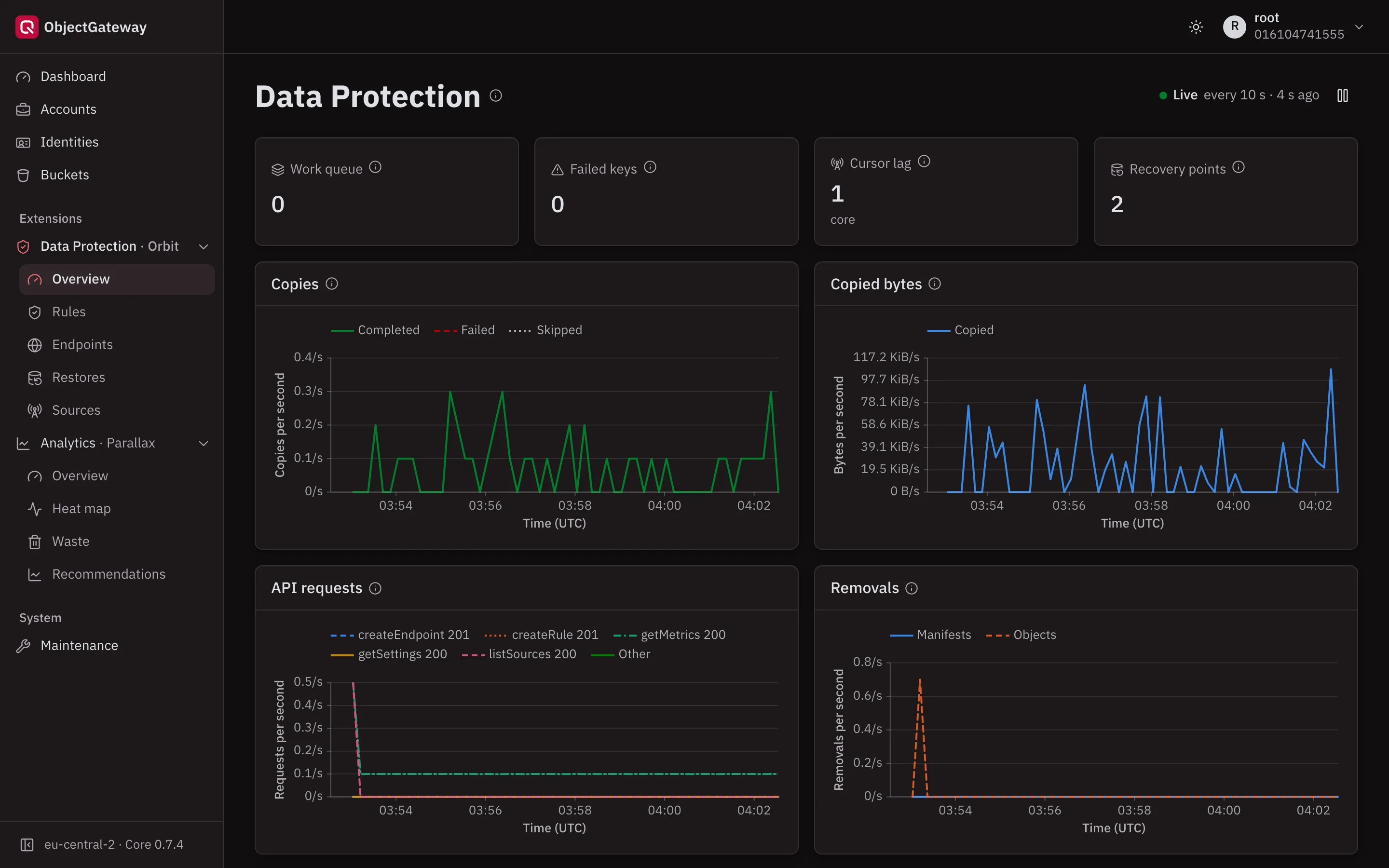The image size is (1389, 868).
Task: Open the root account dropdown chevron
Action: 1359,27
